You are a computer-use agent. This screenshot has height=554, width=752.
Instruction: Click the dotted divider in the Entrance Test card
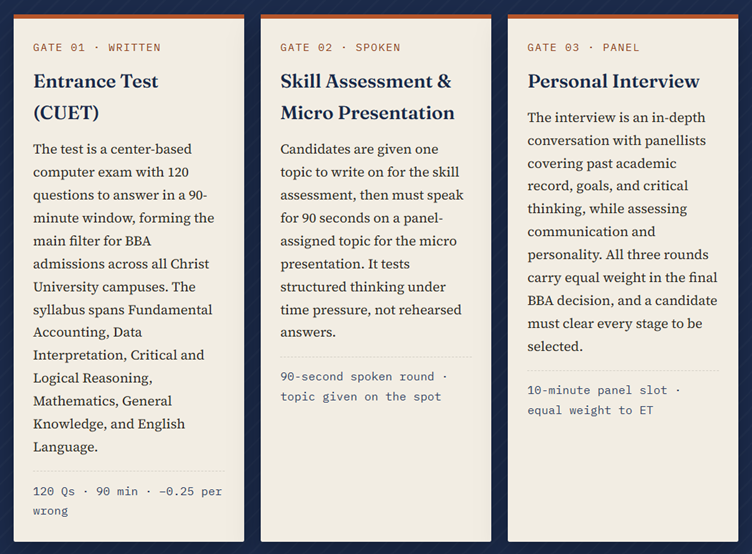[129, 471]
